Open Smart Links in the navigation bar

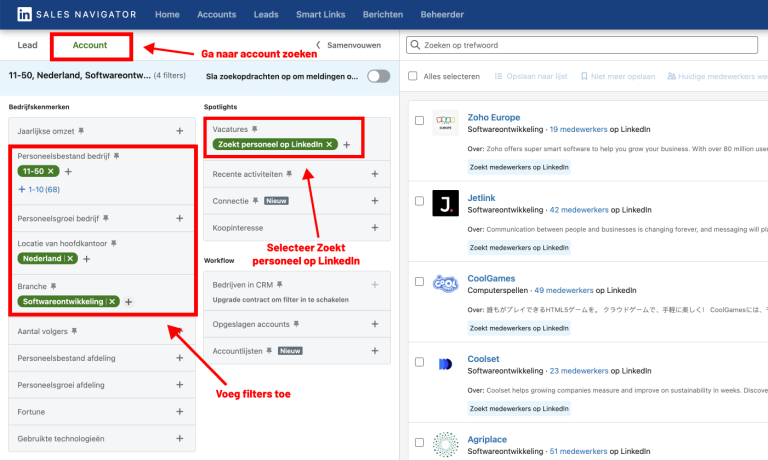pyautogui.click(x=320, y=15)
